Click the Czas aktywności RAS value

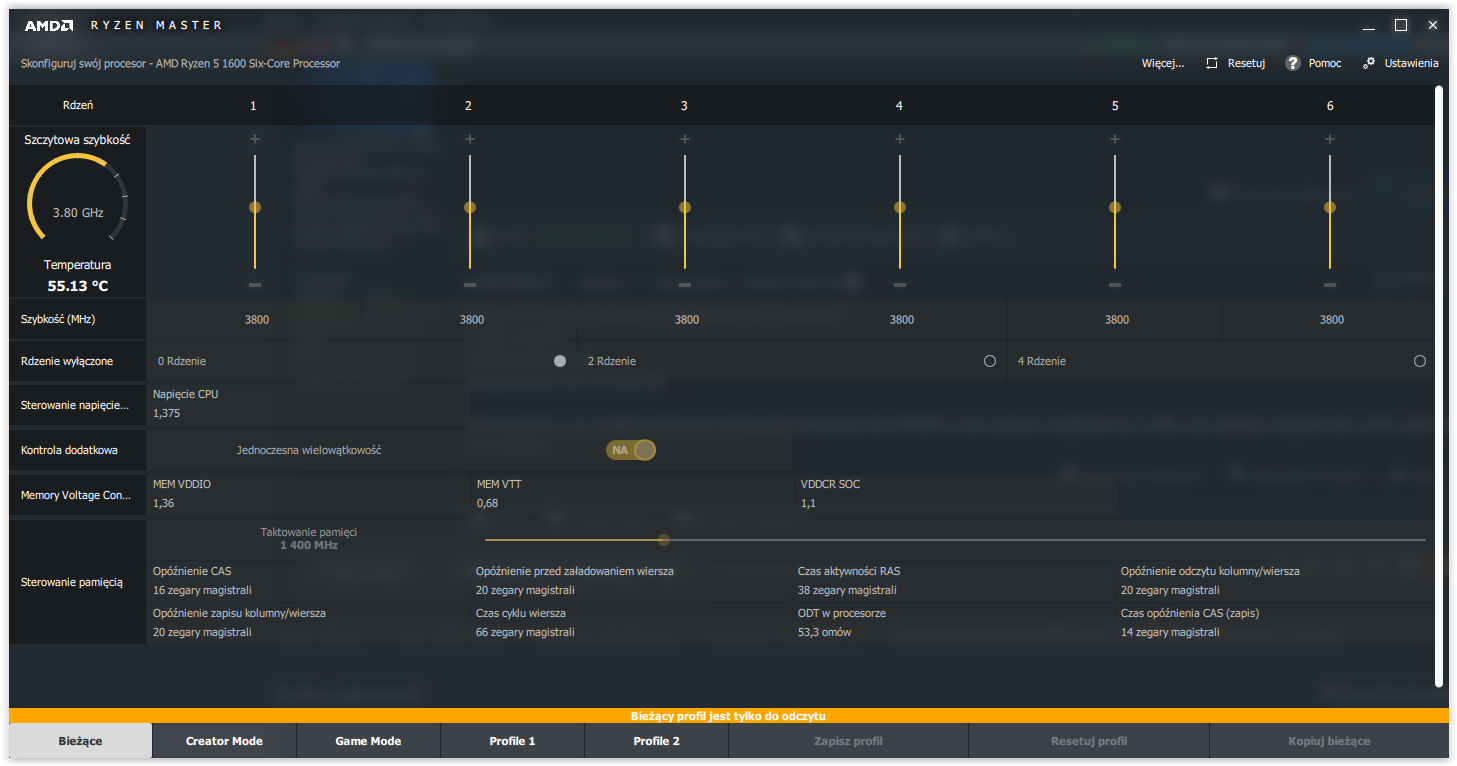847,590
